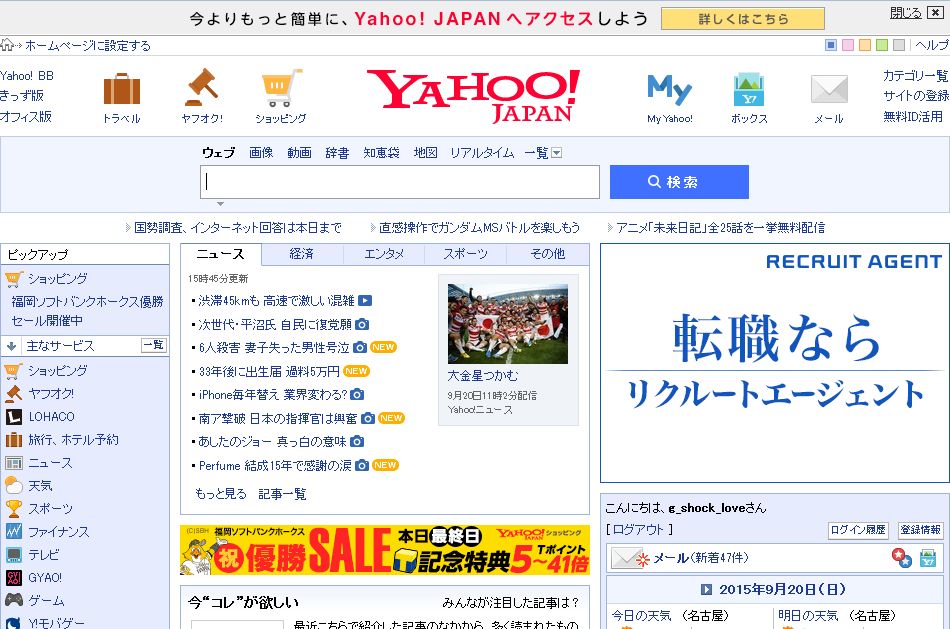Expand the date panel for 2015年9月20日
Image resolution: width=950 pixels, height=629 pixels.
point(706,590)
